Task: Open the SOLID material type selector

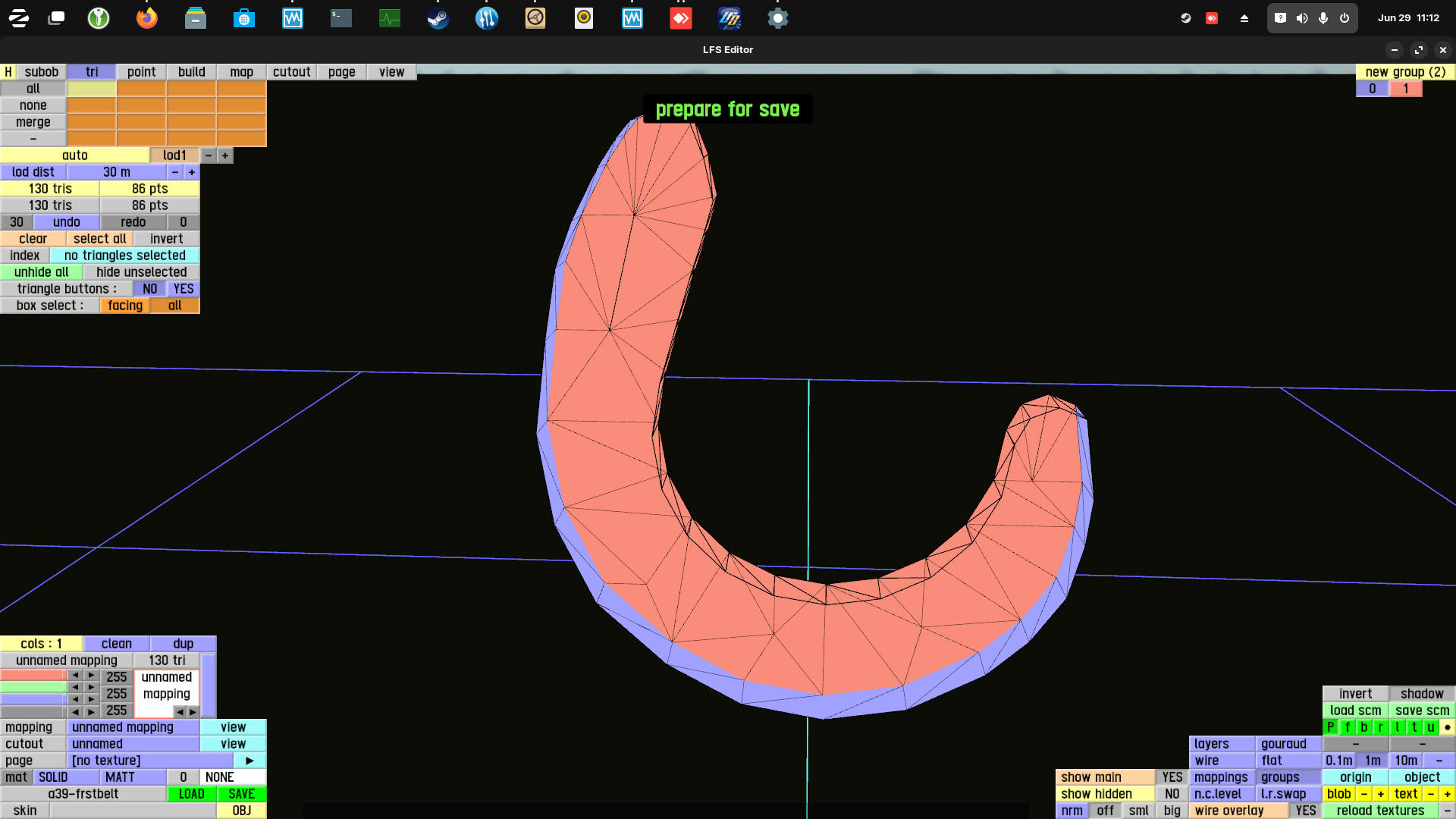Action: click(x=53, y=777)
